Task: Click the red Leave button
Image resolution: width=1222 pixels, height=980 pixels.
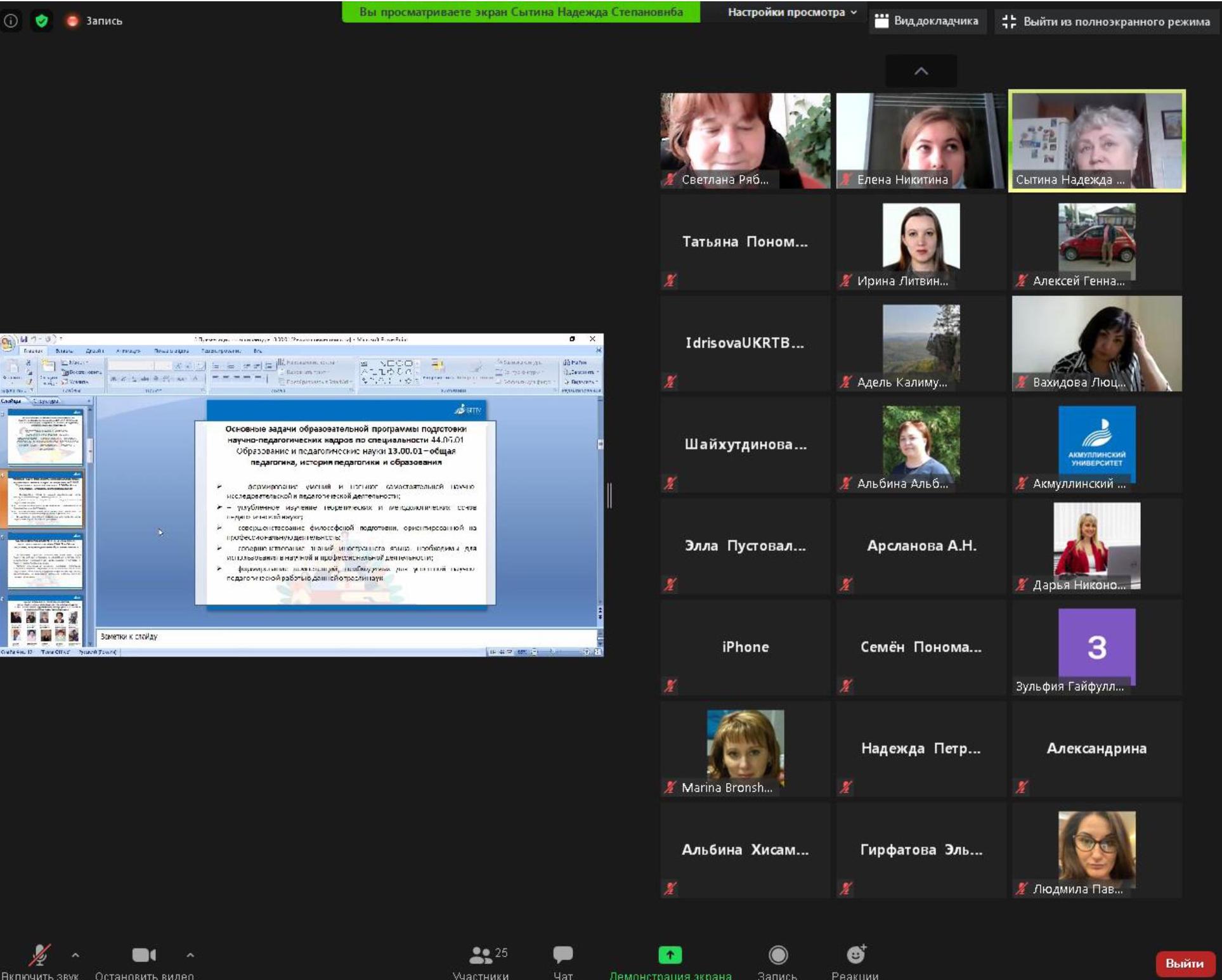Action: click(1183, 963)
